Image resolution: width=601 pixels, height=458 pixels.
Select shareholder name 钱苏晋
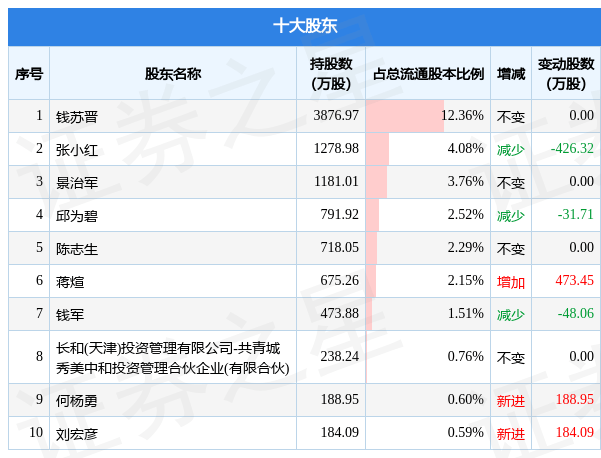pyautogui.click(x=76, y=116)
